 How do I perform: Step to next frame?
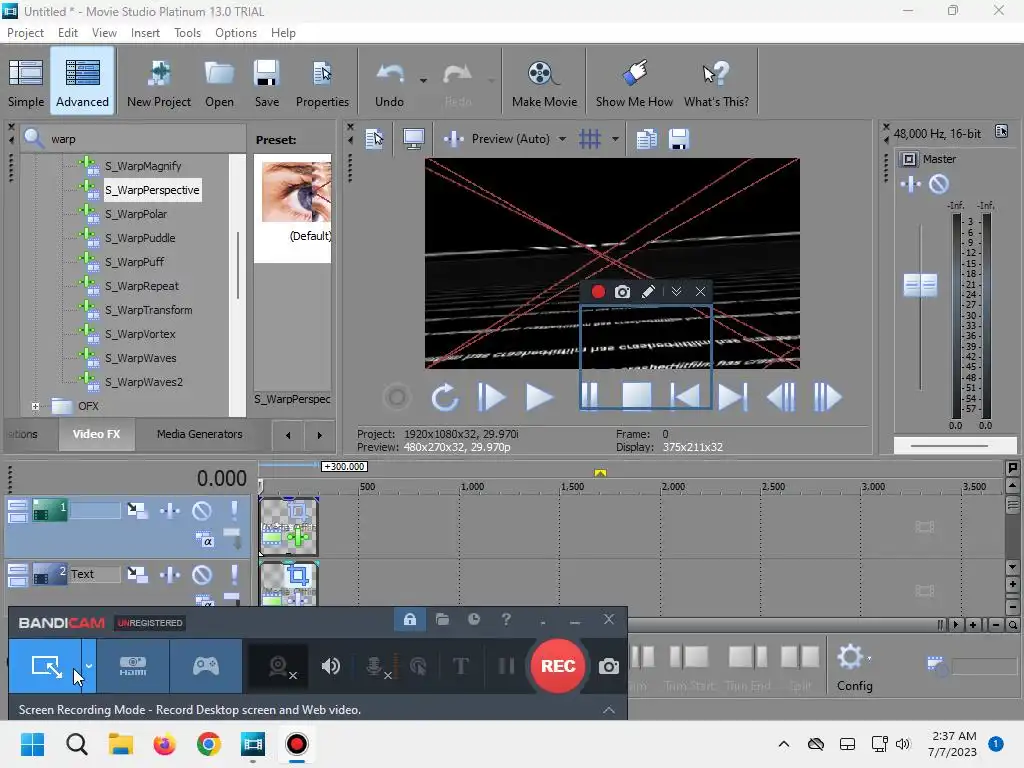(827, 397)
